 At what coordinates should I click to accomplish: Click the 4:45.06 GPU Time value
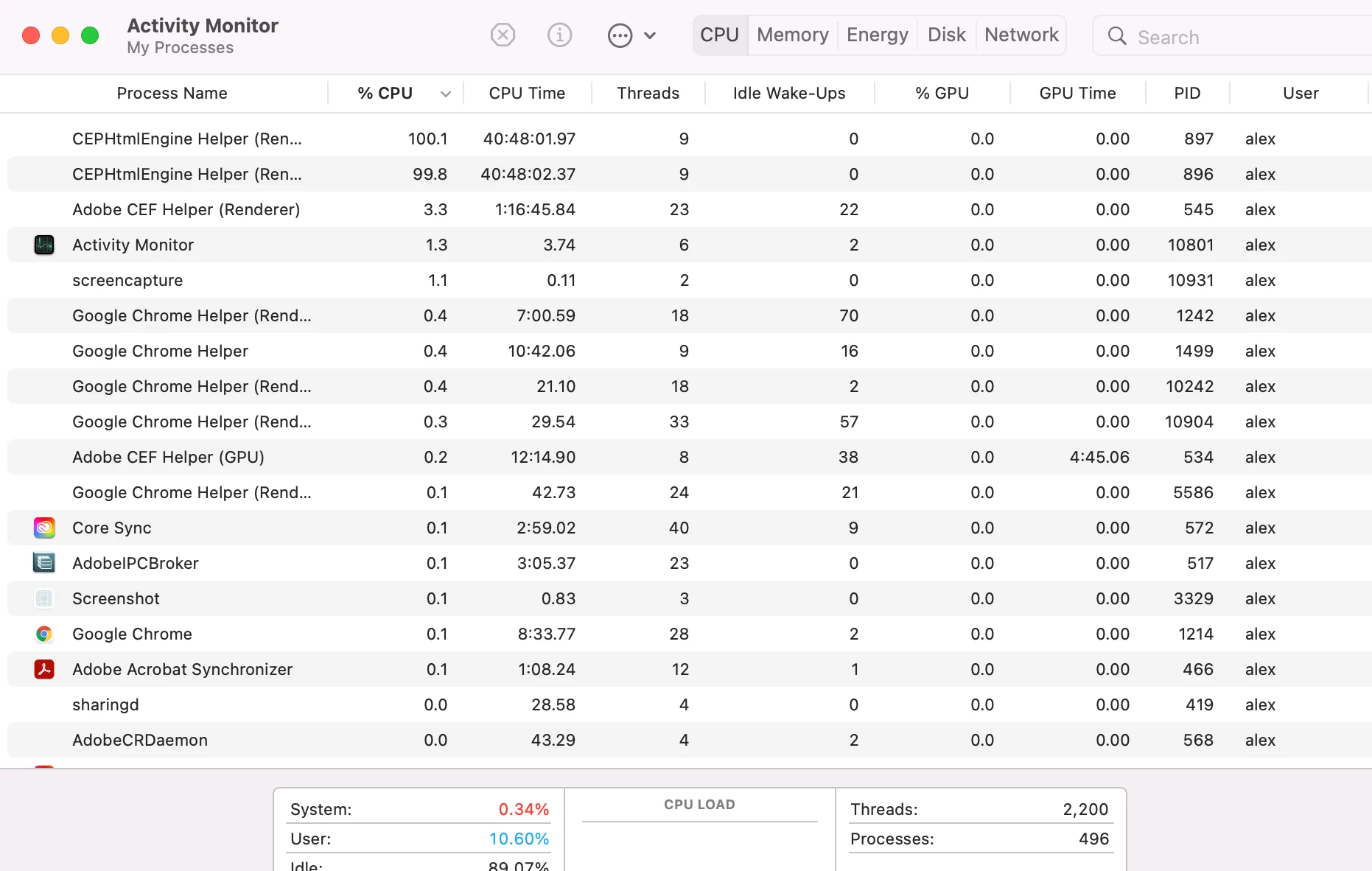pos(1099,457)
